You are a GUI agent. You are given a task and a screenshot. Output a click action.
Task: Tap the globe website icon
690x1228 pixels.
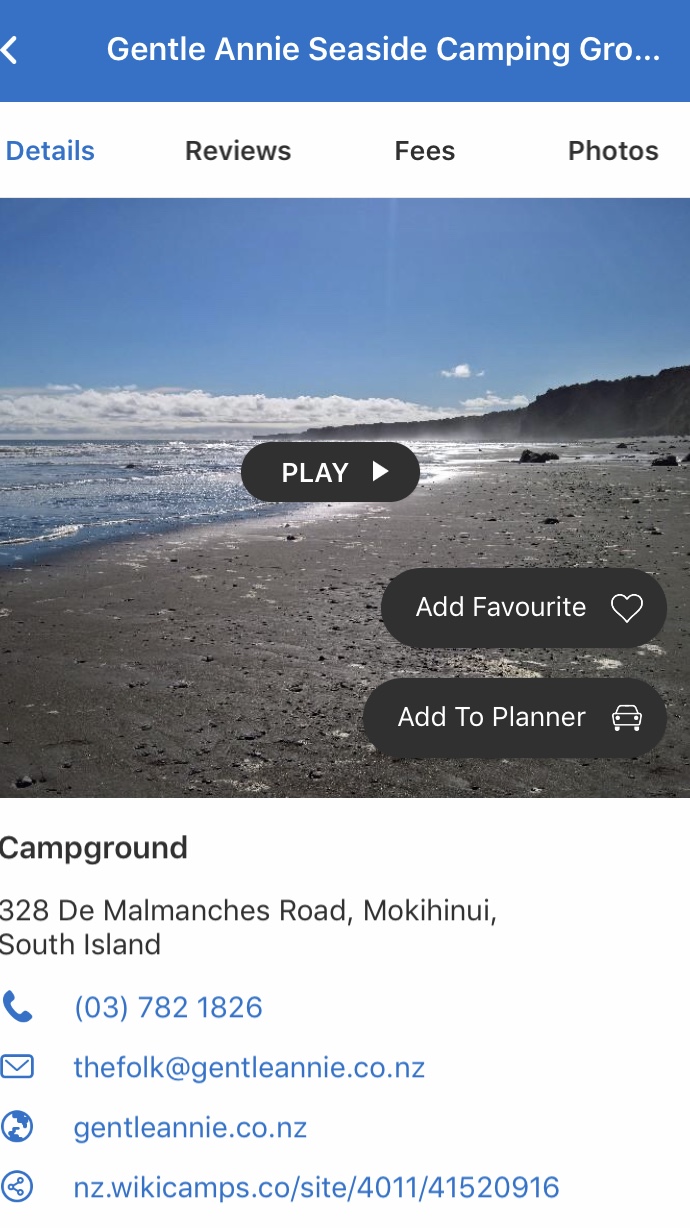pos(17,1127)
